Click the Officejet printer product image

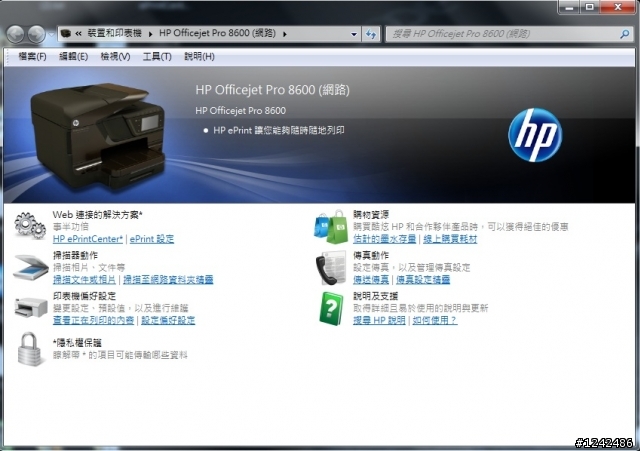(98, 136)
